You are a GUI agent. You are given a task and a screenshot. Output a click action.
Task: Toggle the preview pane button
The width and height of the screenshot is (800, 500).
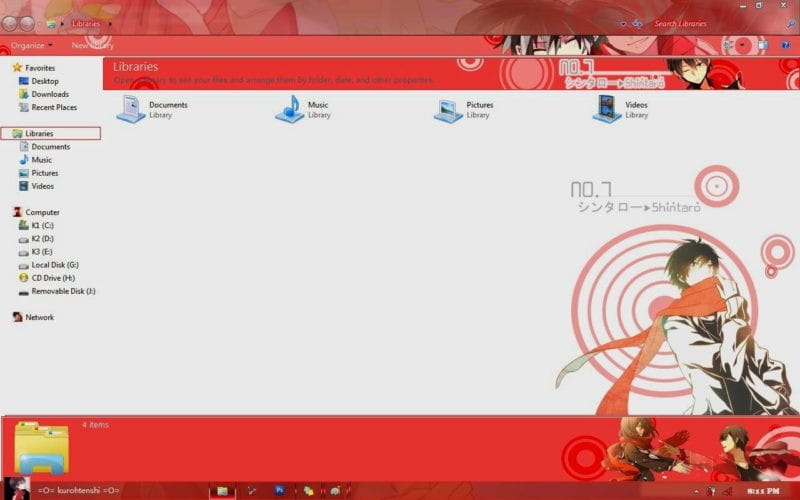(762, 45)
